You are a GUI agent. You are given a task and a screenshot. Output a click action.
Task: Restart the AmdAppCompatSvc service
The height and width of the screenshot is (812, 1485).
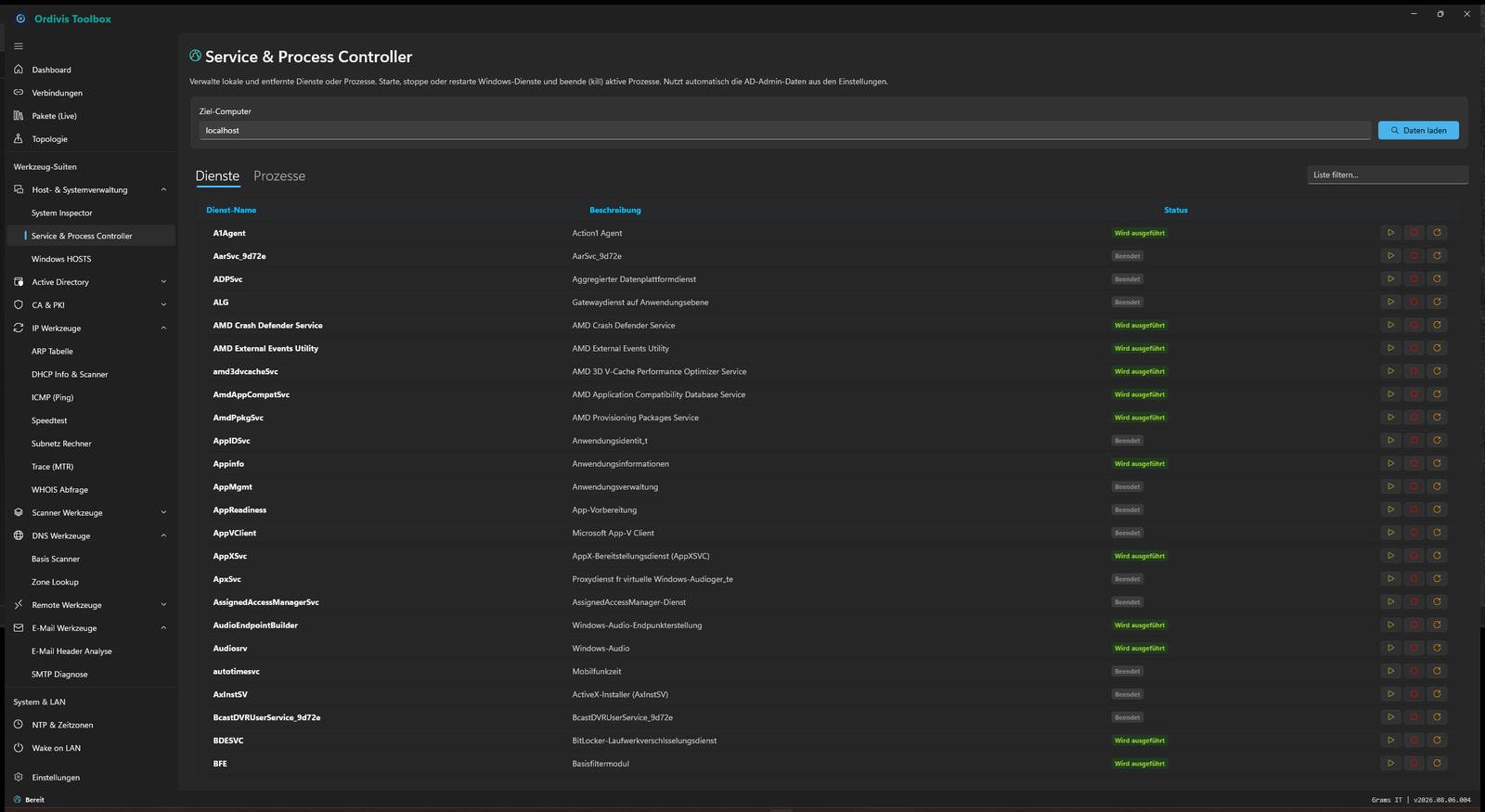(1437, 394)
